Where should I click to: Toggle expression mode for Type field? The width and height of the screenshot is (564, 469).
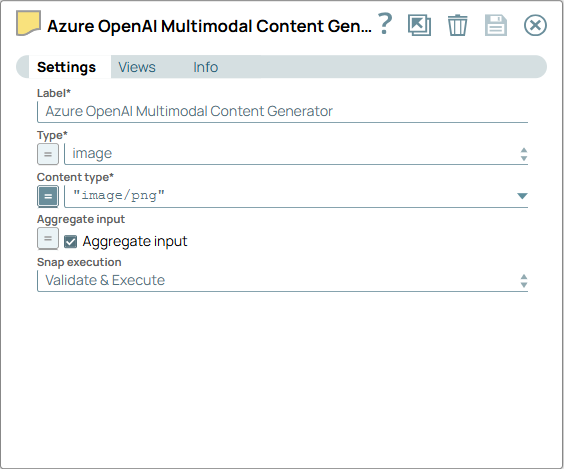click(x=48, y=154)
